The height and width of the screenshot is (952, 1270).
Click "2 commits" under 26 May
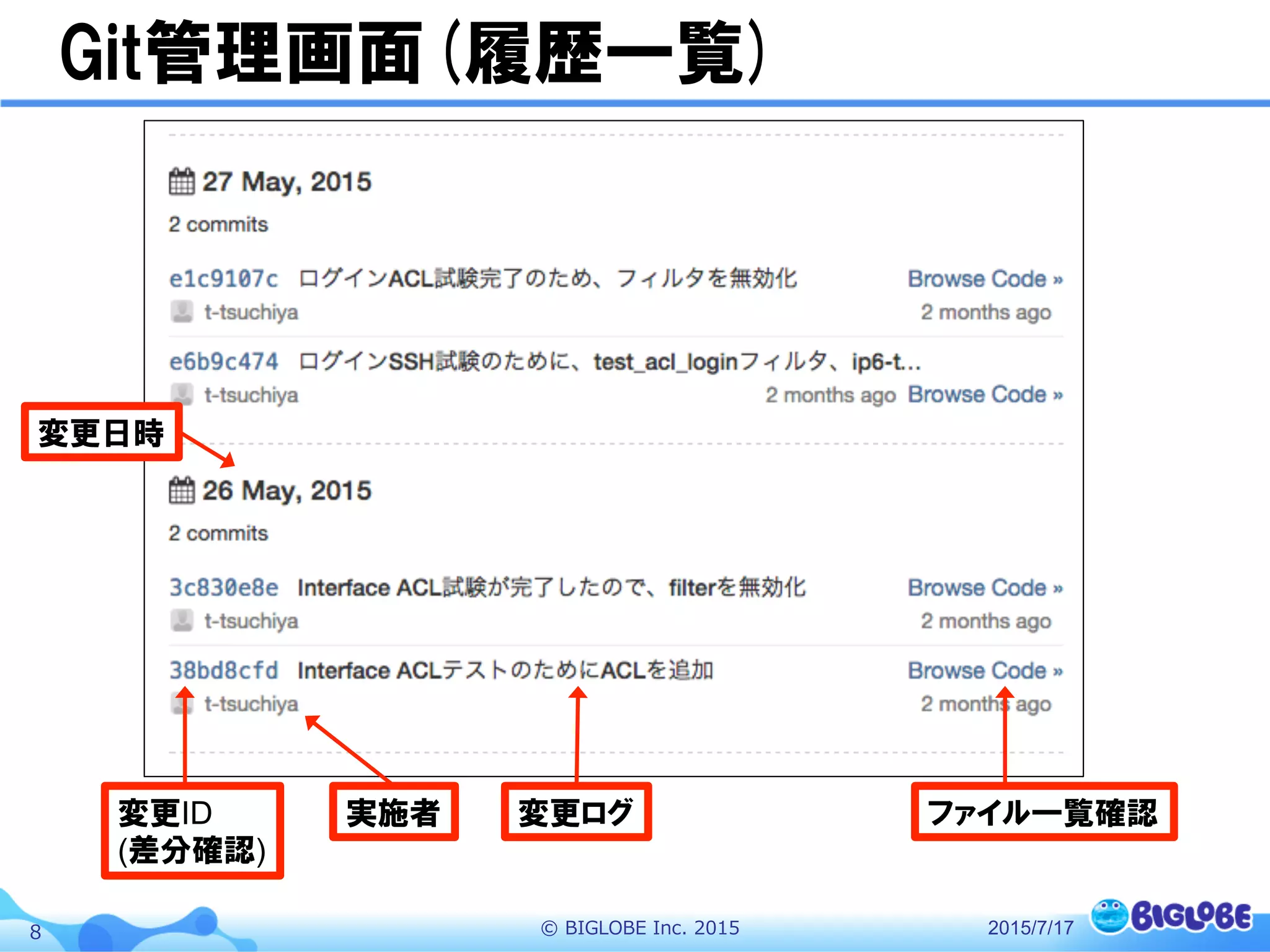218,533
